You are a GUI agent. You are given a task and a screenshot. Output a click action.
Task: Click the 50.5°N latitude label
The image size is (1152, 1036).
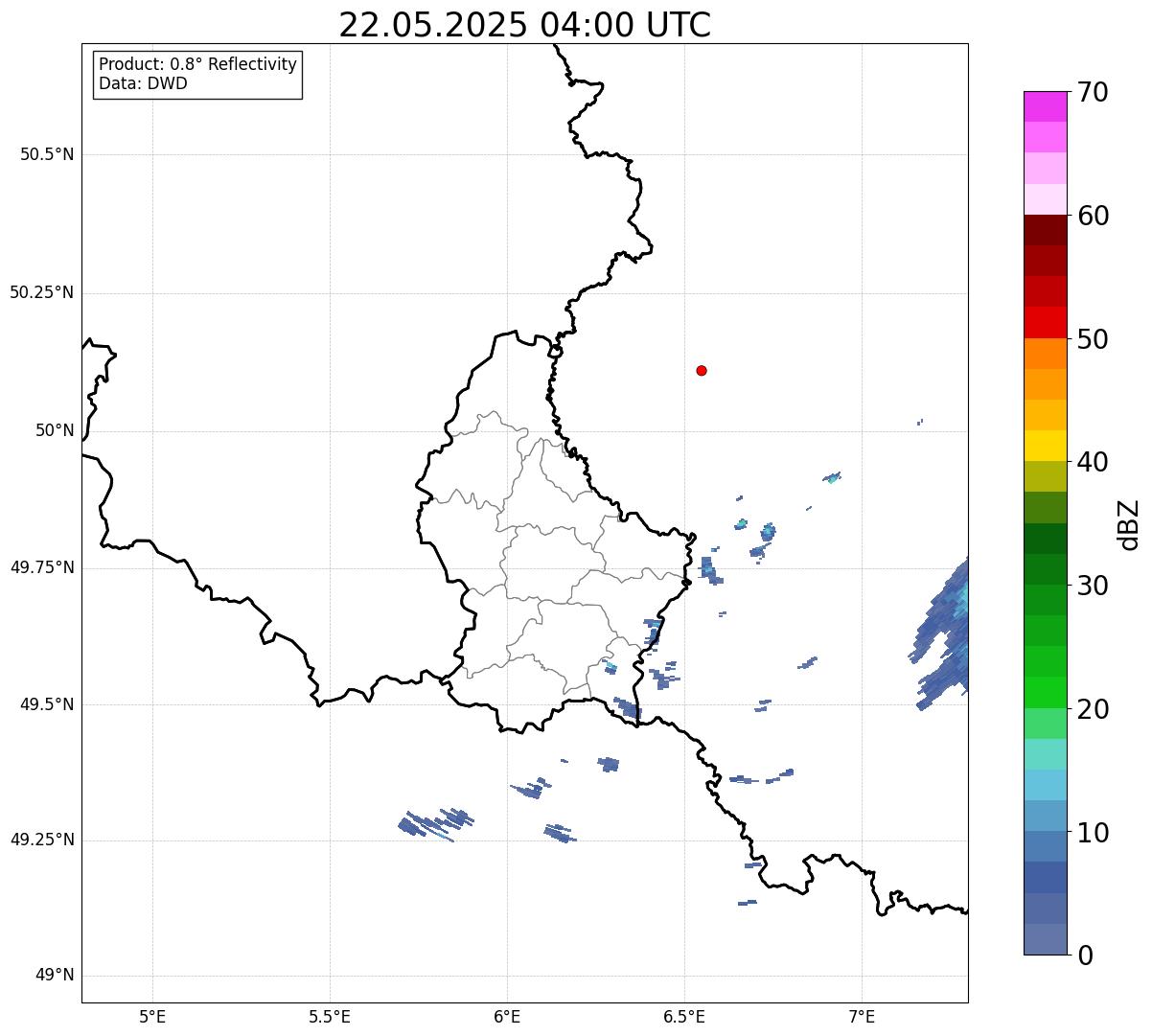pyautogui.click(x=47, y=154)
